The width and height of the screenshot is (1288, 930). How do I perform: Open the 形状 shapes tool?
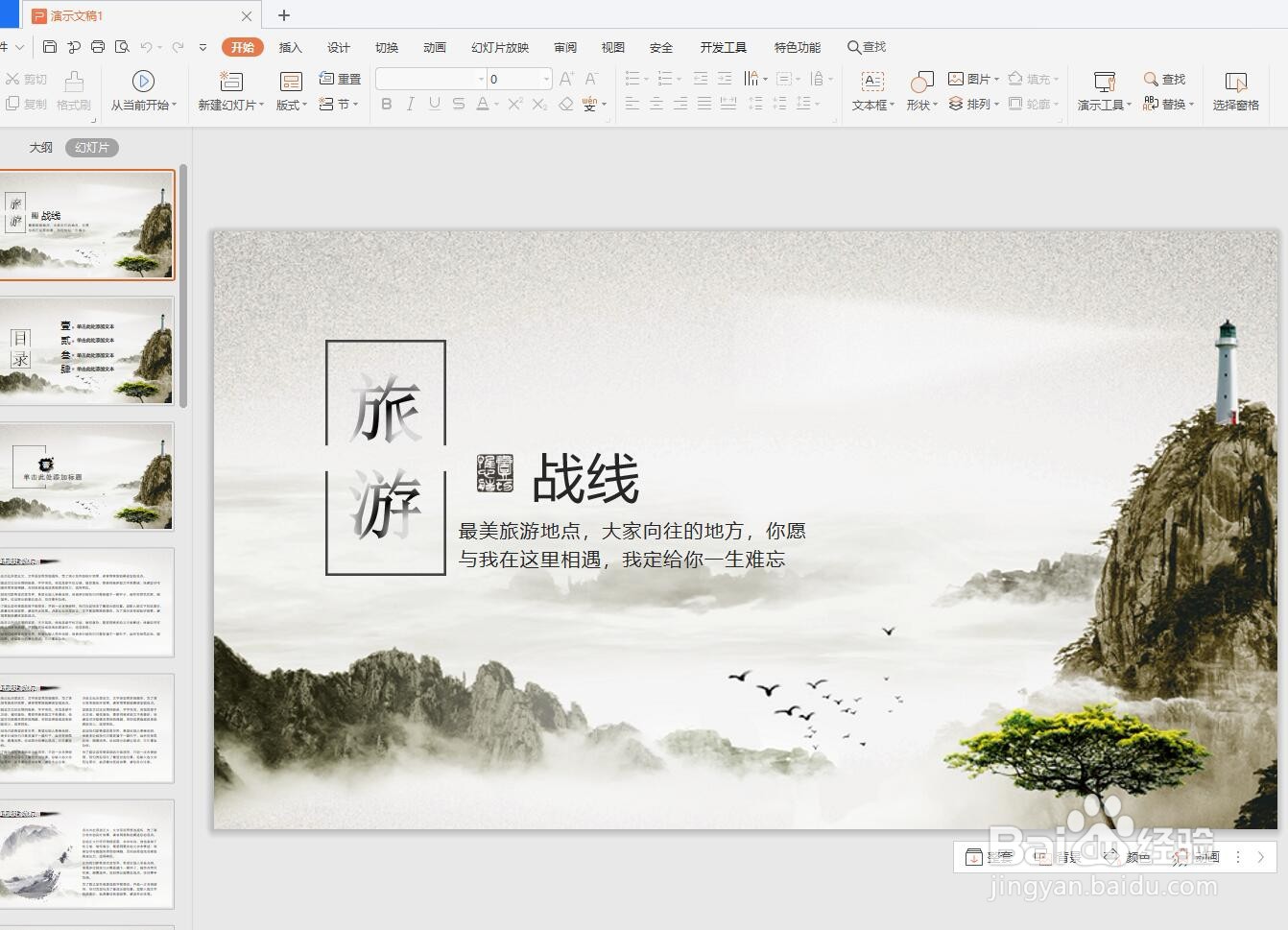pyautogui.click(x=920, y=91)
